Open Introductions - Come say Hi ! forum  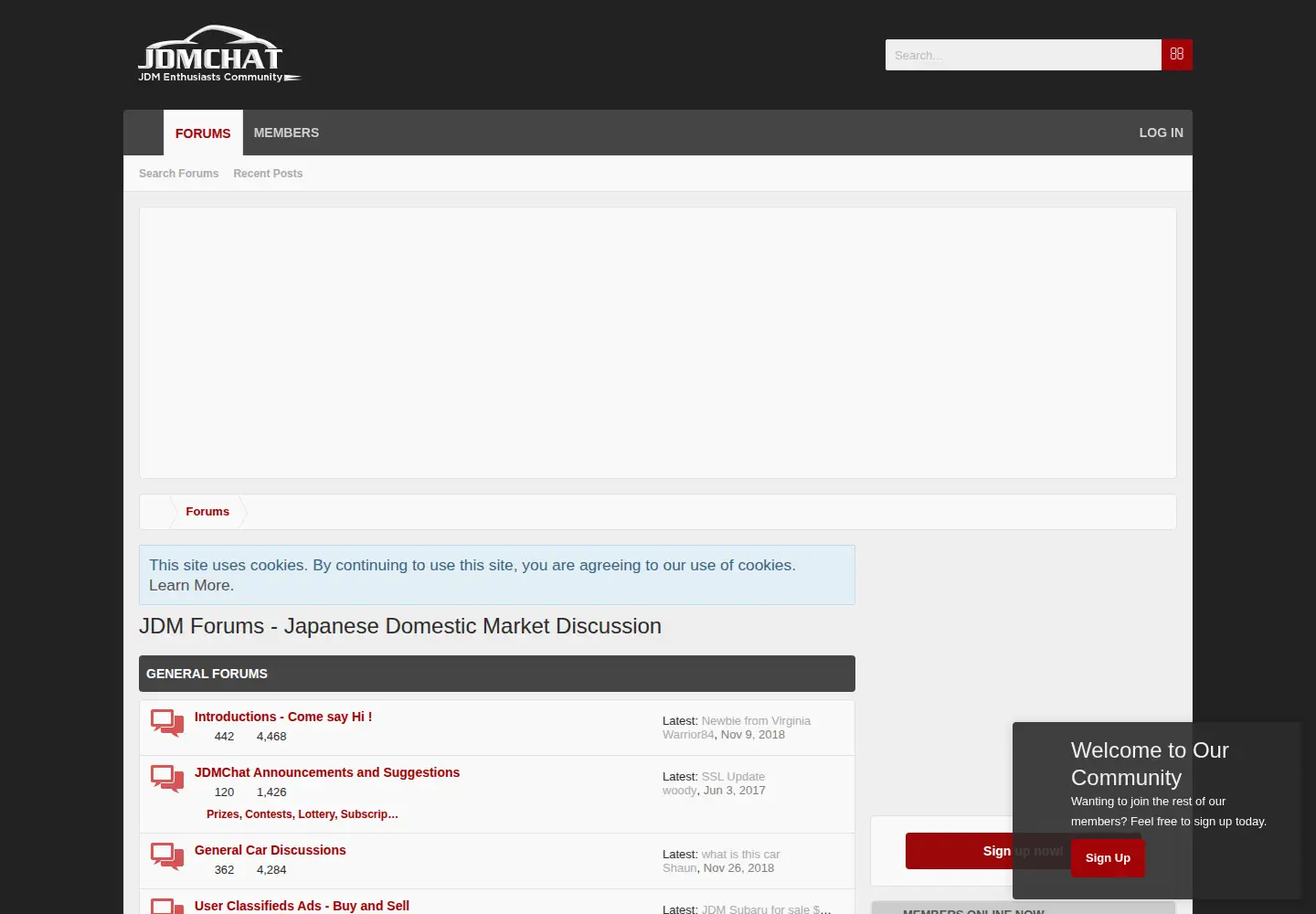283,717
